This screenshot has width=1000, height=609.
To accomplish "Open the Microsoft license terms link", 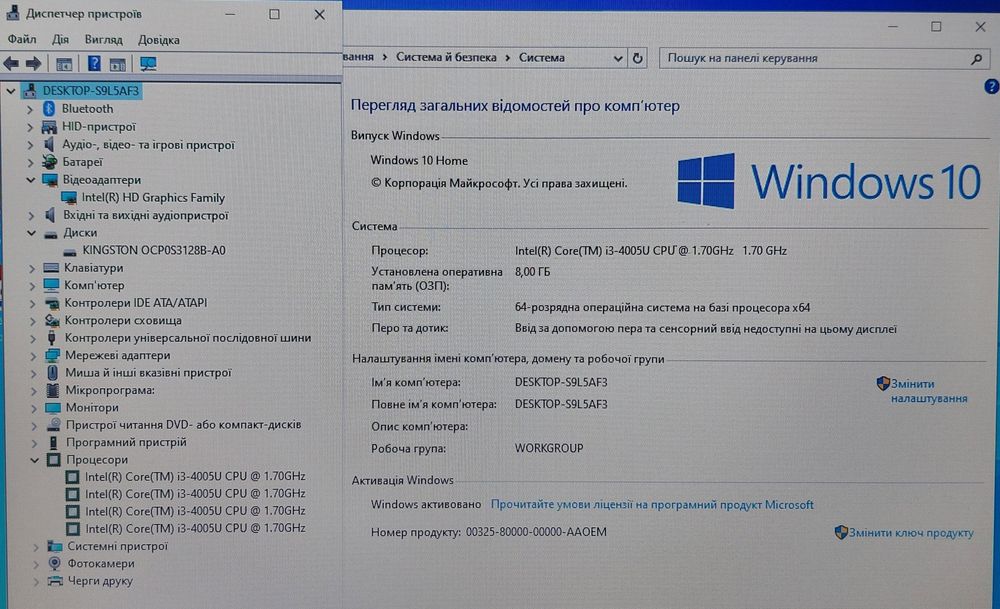I will point(652,504).
